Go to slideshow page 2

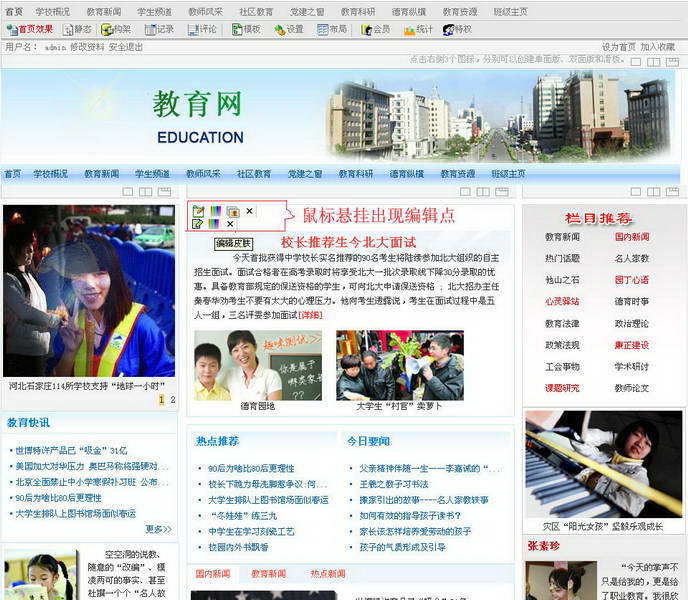point(173,400)
